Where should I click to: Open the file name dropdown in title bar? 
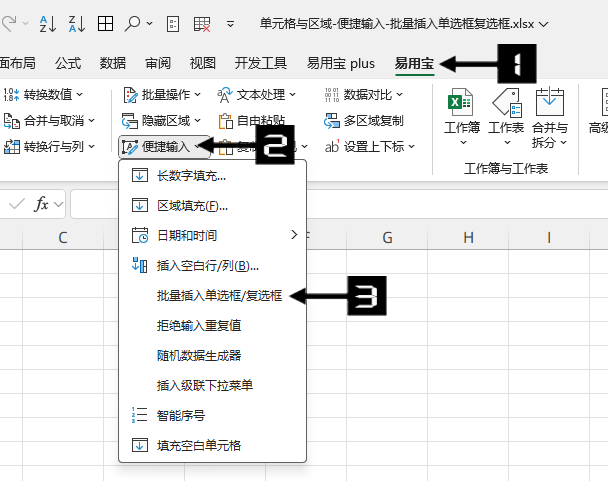(x=544, y=24)
